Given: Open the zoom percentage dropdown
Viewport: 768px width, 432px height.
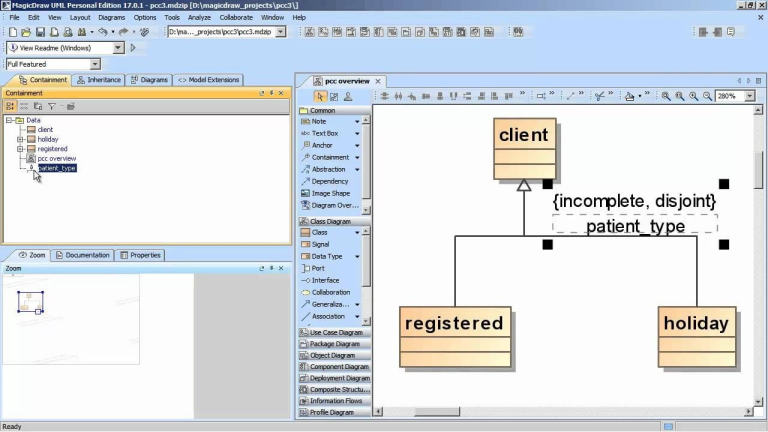Looking at the screenshot, I should (750, 96).
